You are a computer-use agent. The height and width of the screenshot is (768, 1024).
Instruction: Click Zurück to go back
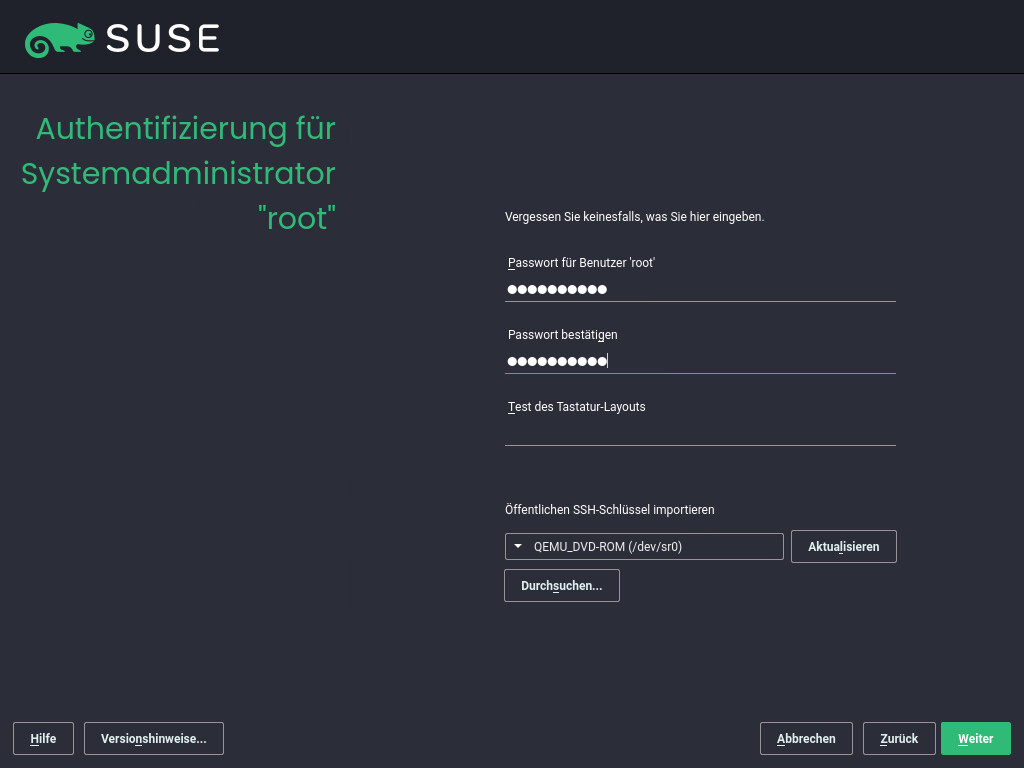(x=898, y=738)
